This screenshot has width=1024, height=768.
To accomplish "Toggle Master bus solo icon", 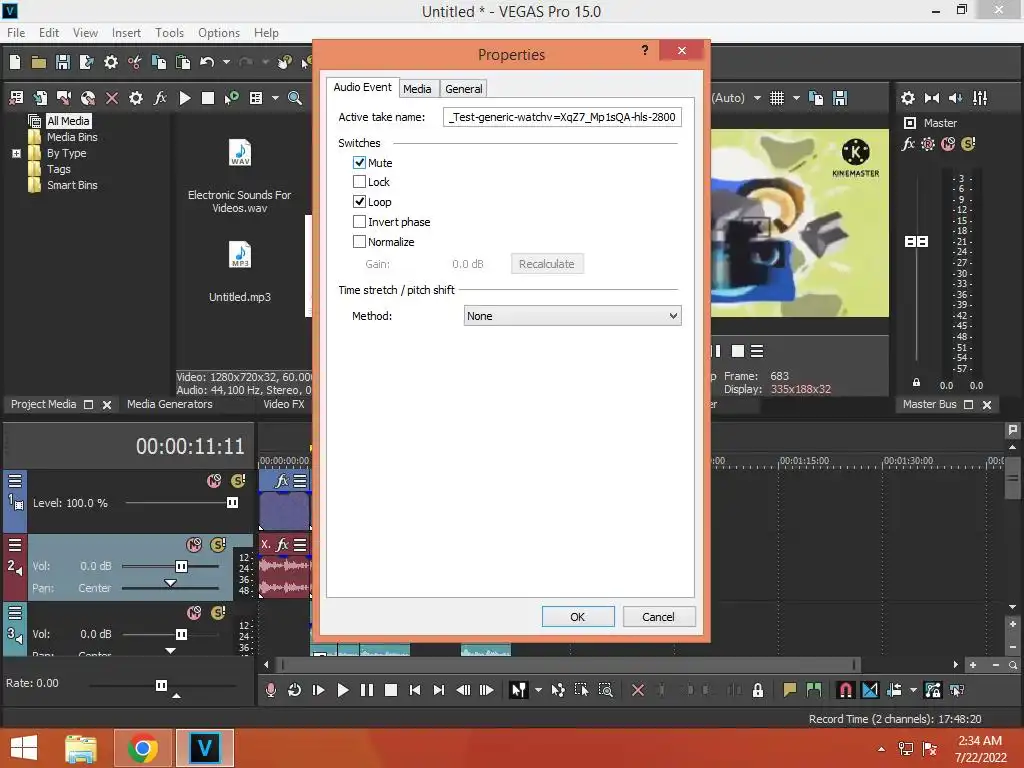I will tap(968, 144).
